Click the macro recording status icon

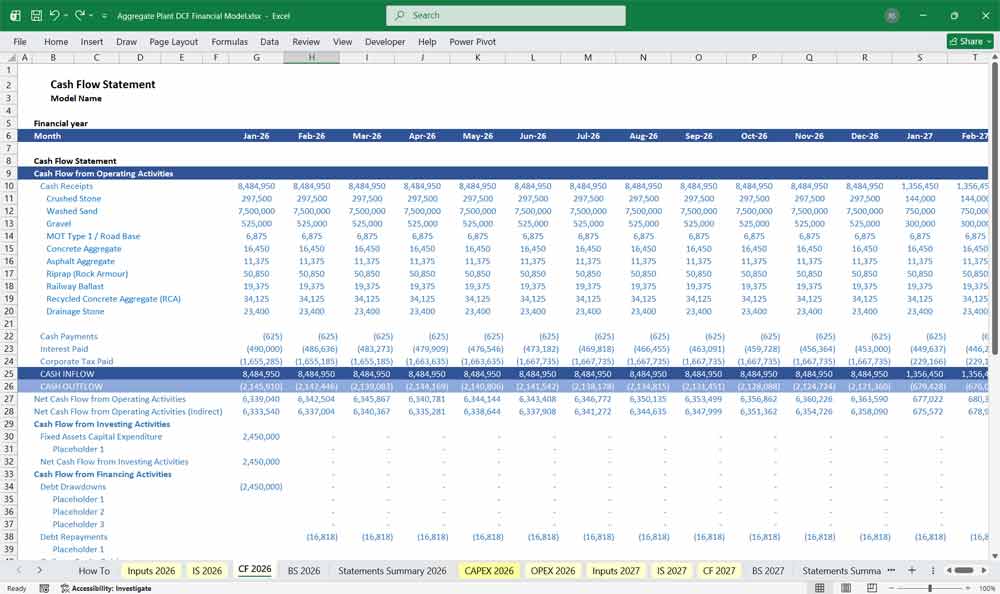[44, 588]
